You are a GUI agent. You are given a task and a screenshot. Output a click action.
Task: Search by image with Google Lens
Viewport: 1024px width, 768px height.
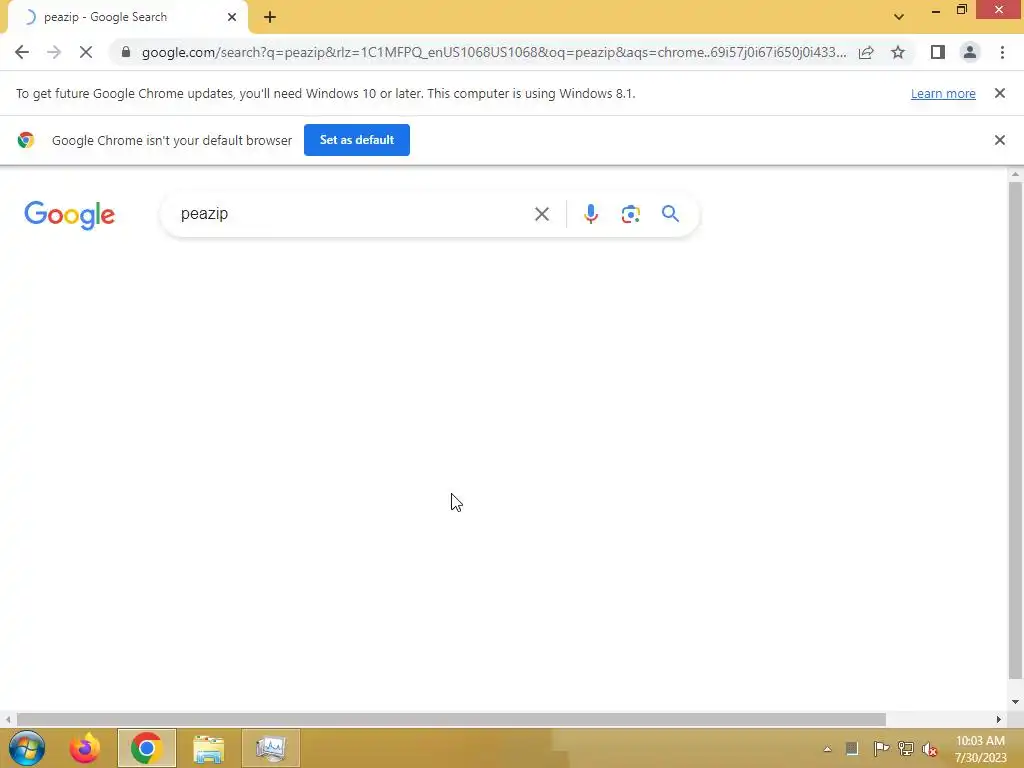coord(630,214)
